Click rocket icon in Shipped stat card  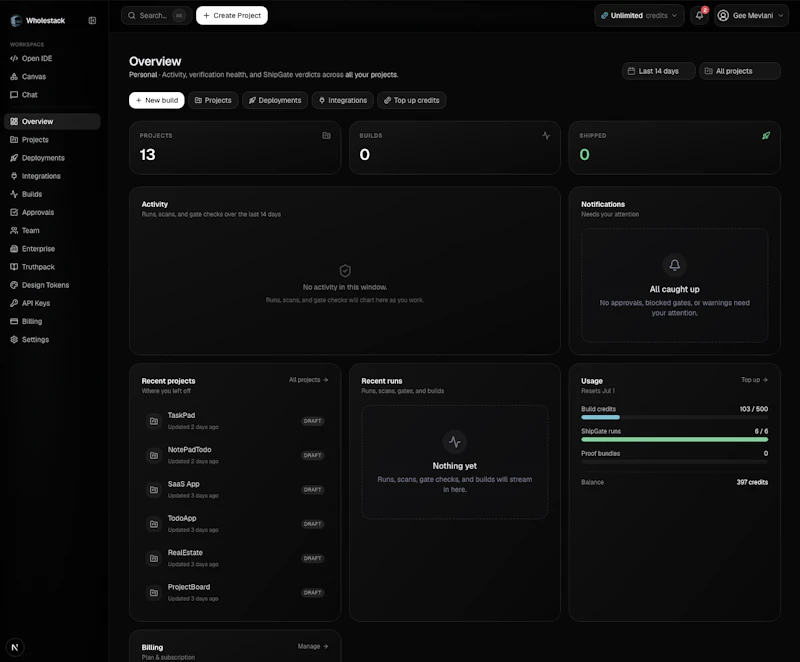click(x=766, y=135)
